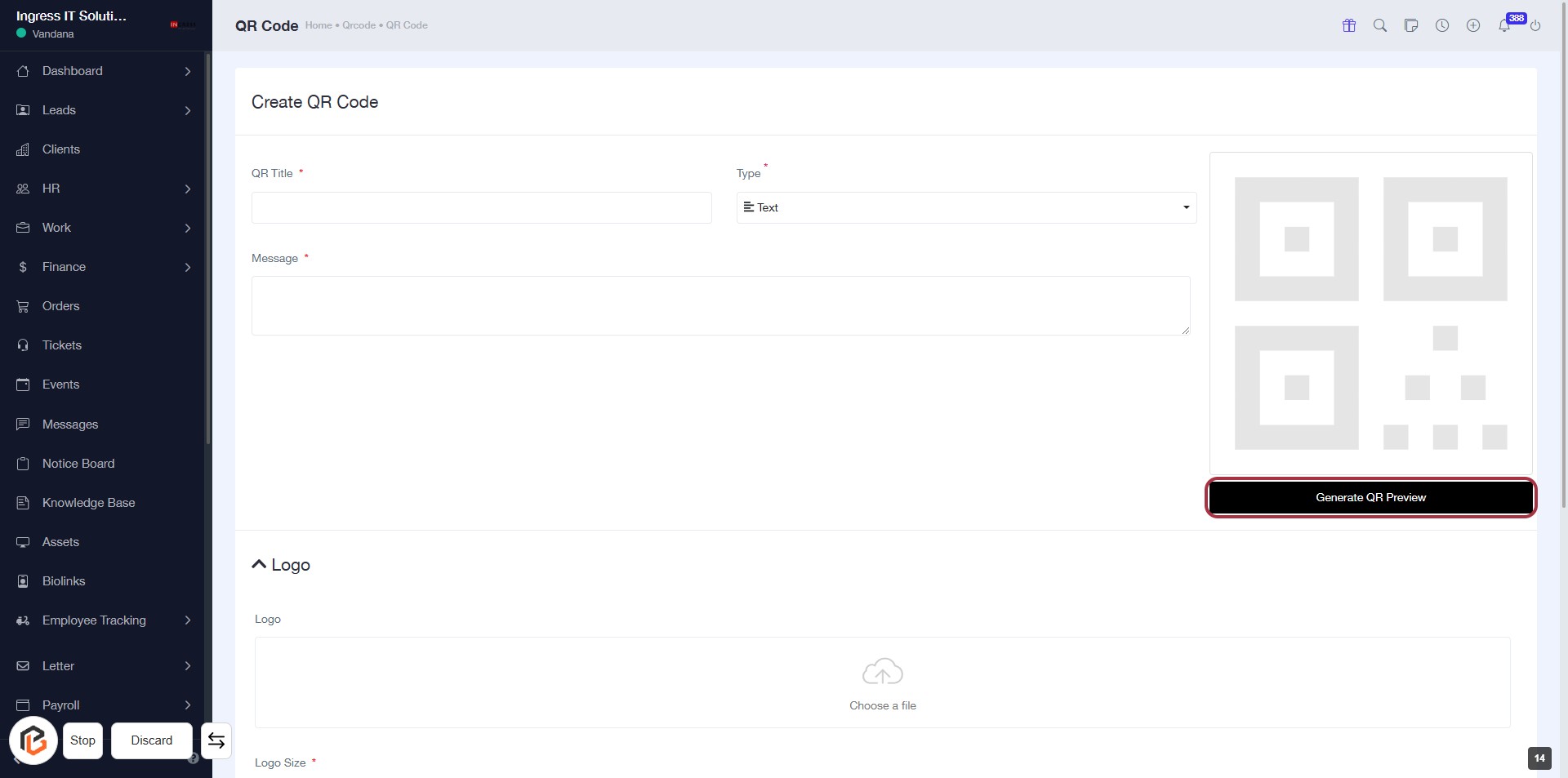
Task: Click the Discard button
Action: [152, 740]
